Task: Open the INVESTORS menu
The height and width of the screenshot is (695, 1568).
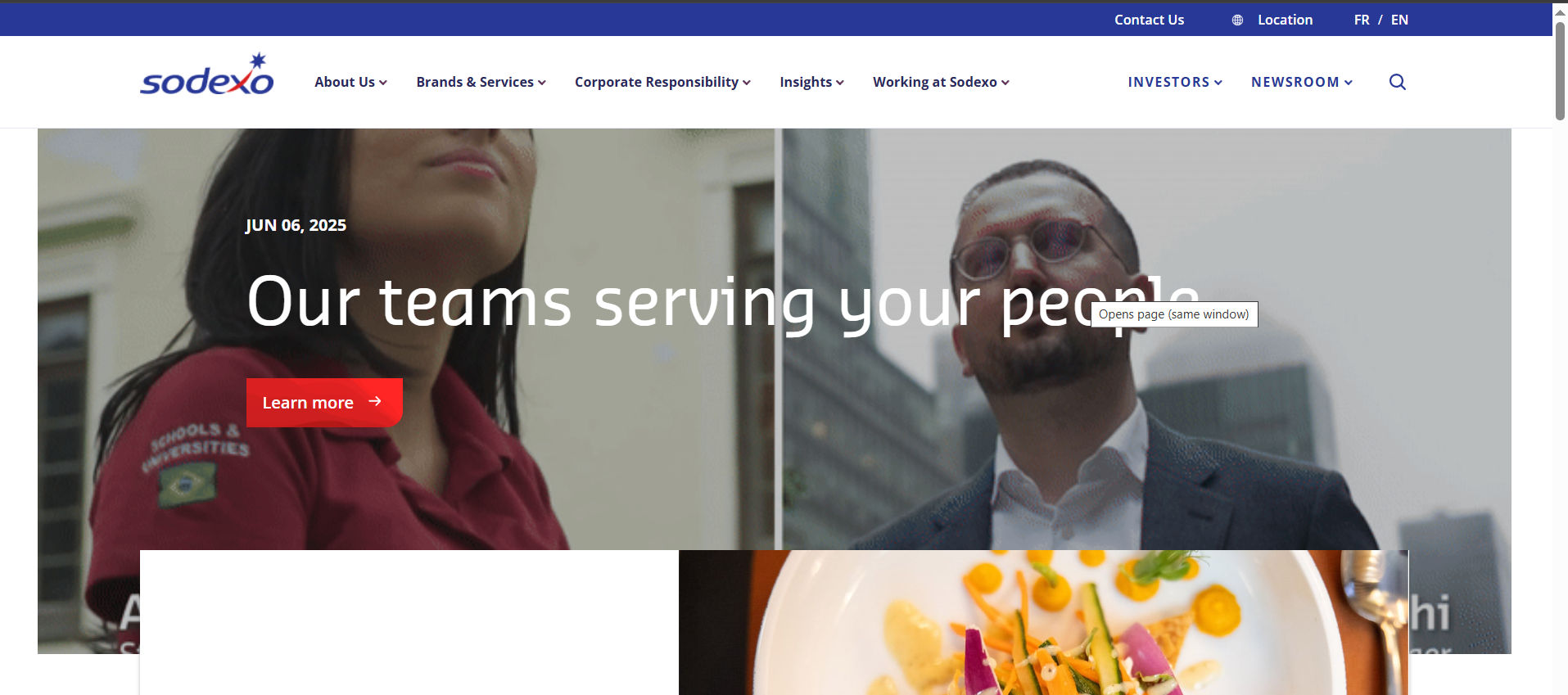Action: pos(1175,82)
